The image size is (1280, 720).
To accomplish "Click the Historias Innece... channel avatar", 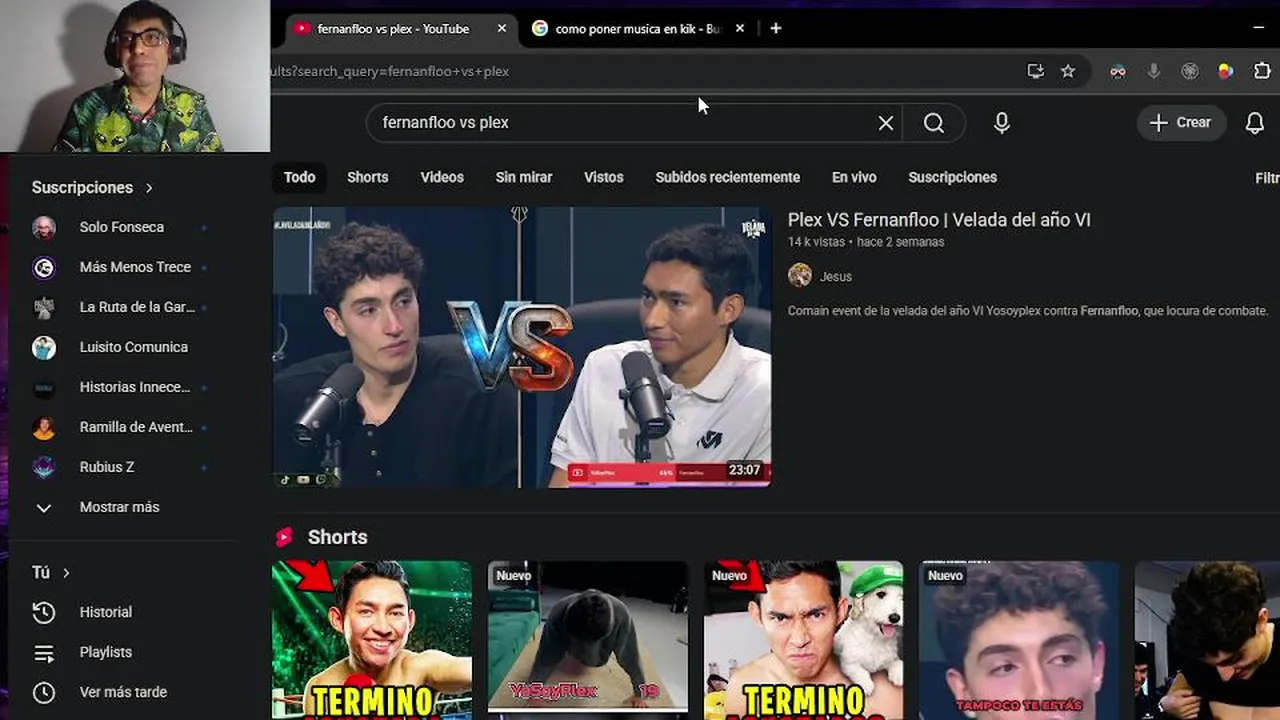I will coord(44,387).
